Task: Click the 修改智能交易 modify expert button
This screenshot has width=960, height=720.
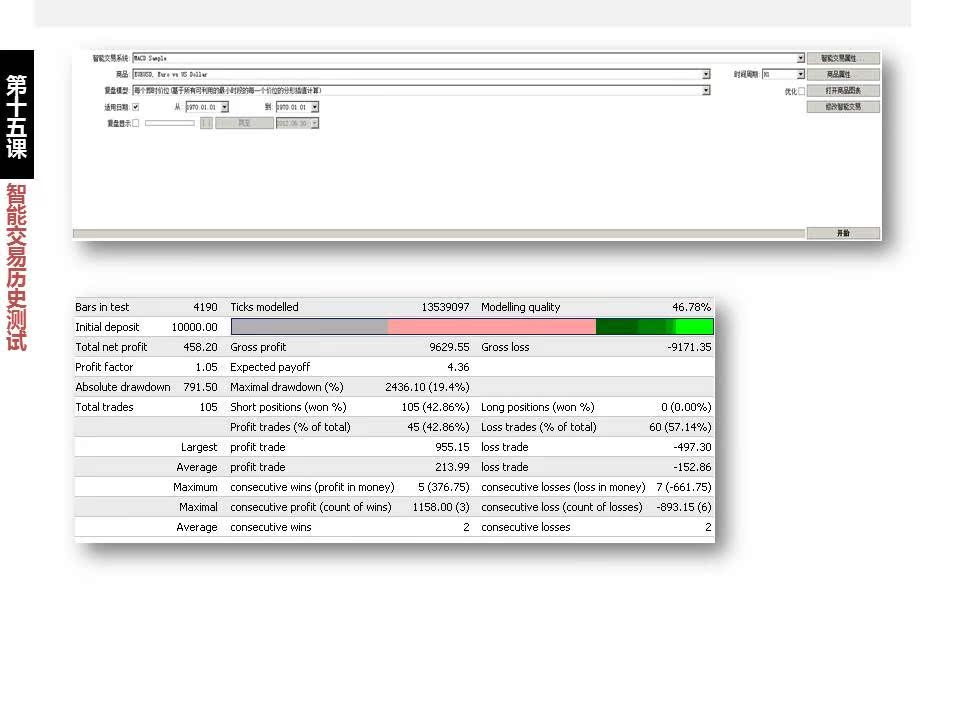Action: (x=843, y=107)
